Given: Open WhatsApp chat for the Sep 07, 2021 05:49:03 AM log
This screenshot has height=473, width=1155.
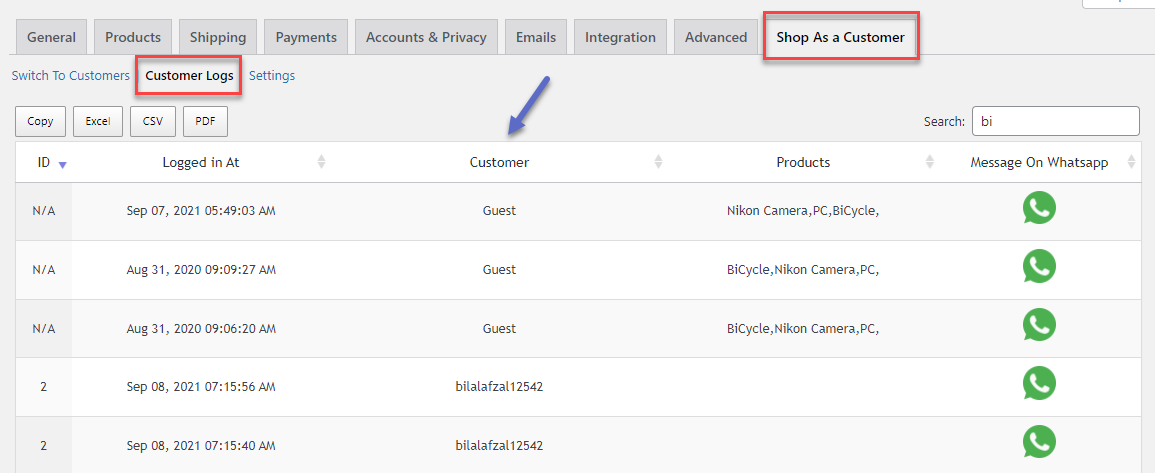Looking at the screenshot, I should (1039, 208).
